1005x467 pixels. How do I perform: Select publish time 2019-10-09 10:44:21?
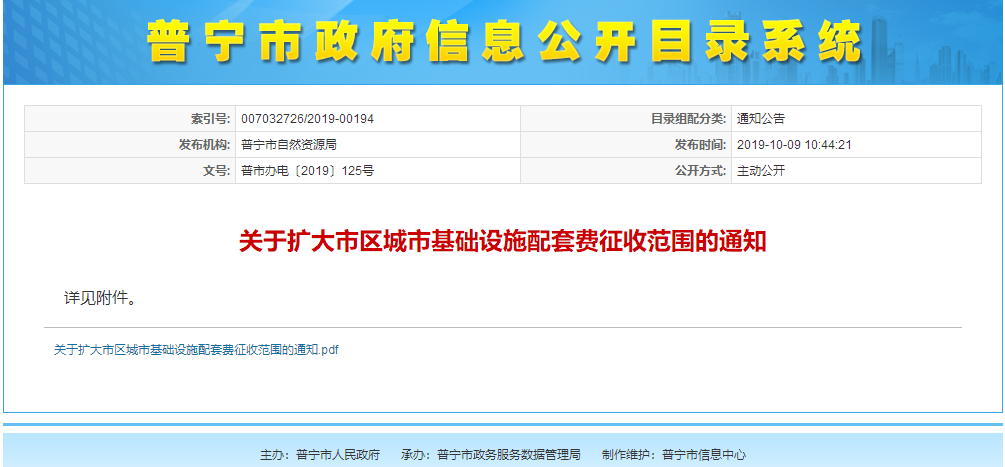click(x=794, y=145)
